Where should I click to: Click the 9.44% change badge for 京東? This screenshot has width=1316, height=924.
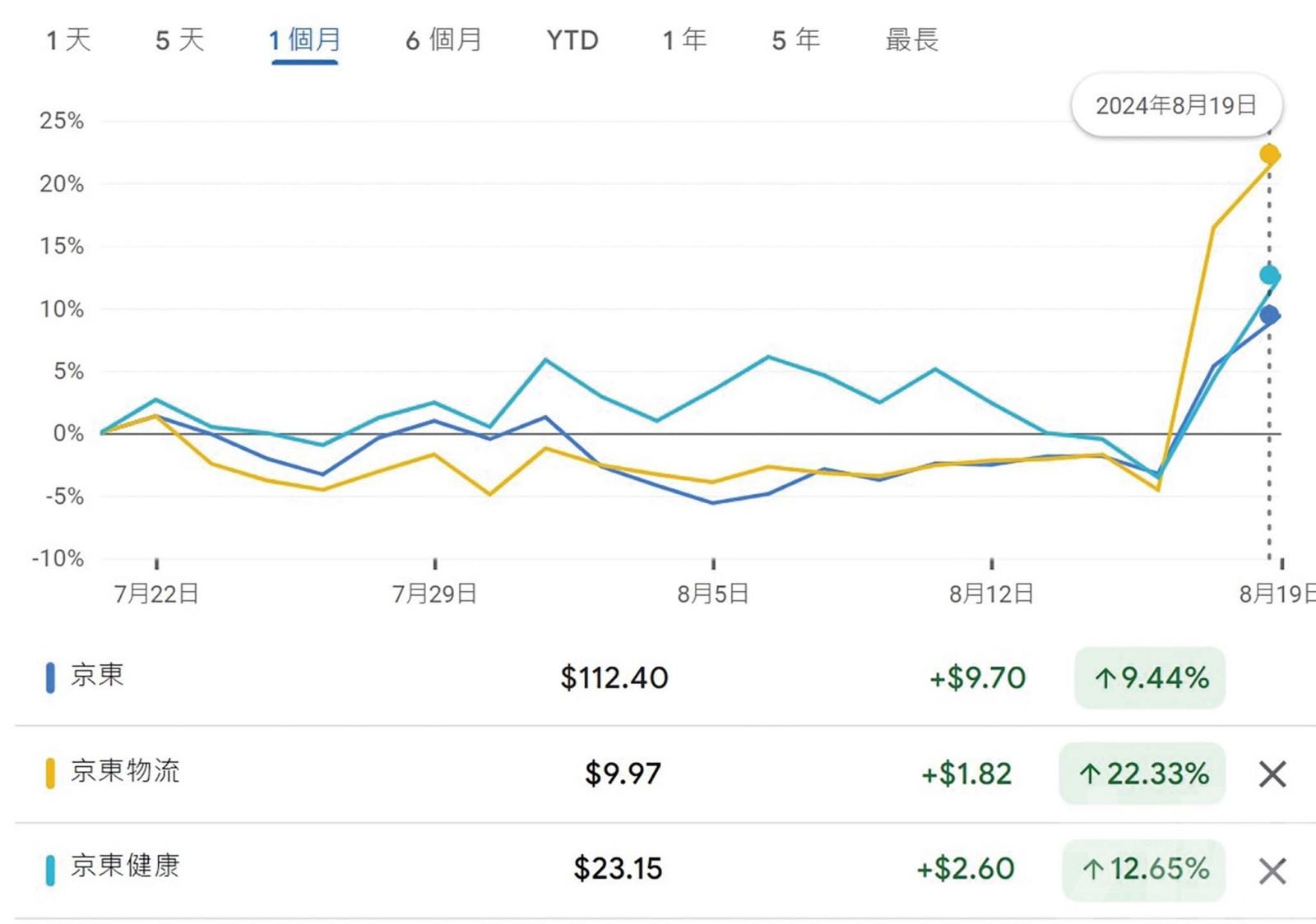1150,678
